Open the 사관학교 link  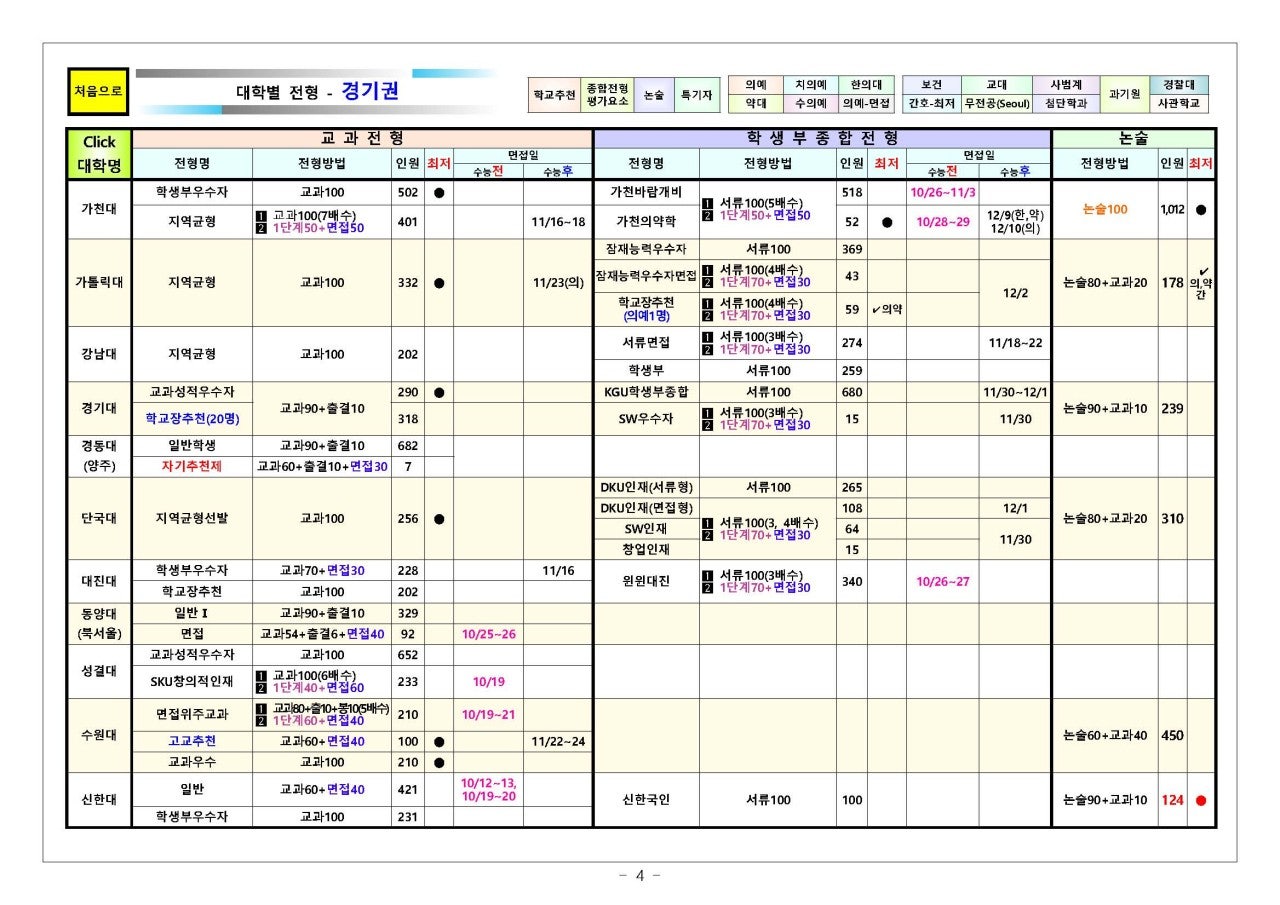tap(1178, 103)
